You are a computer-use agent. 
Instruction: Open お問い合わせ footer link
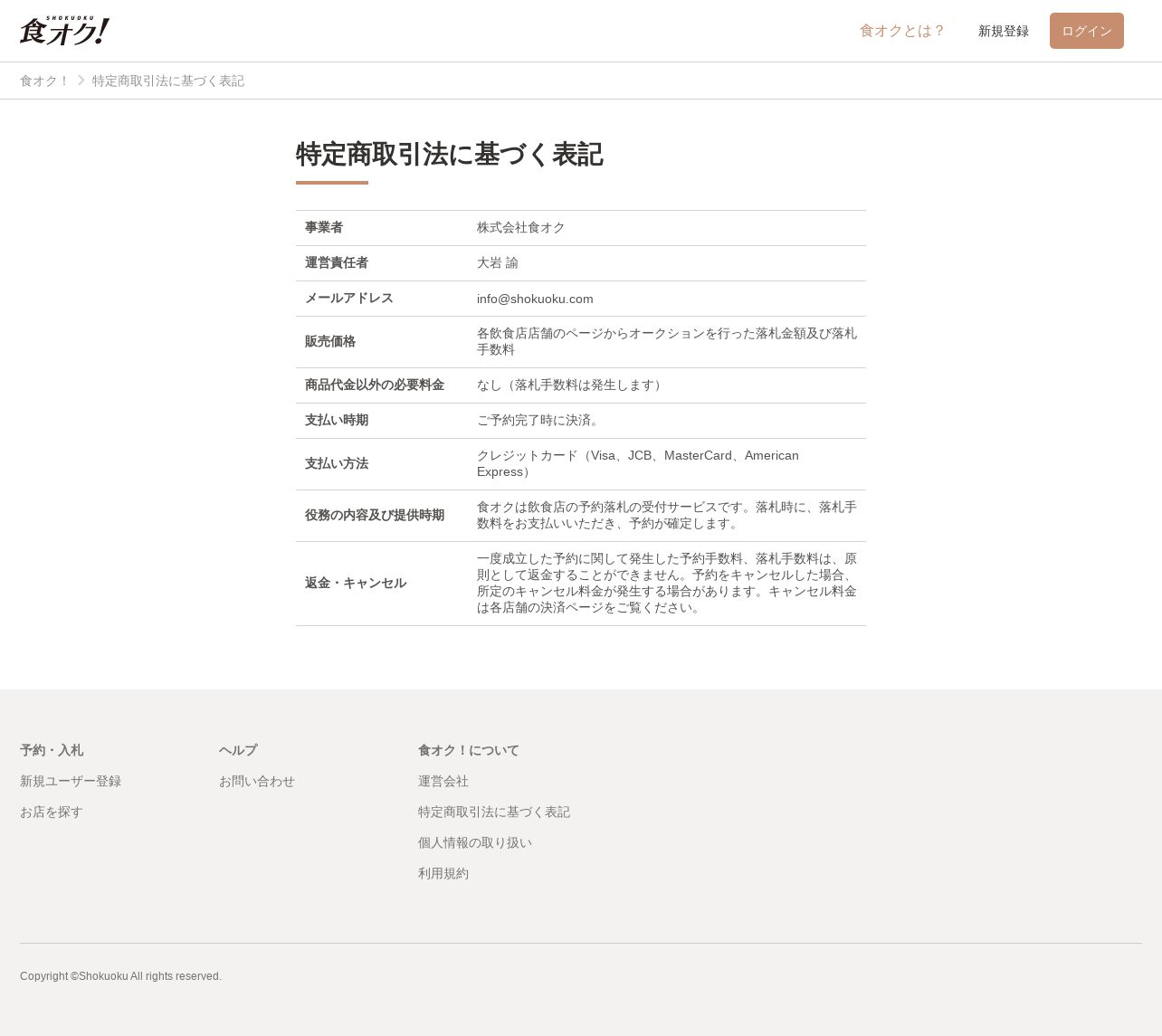(x=257, y=781)
